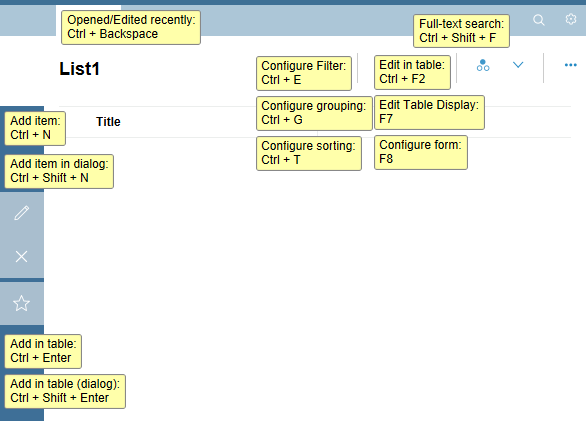Click the Configure sorting shortcut hint
The width and height of the screenshot is (586, 421).
click(309, 153)
